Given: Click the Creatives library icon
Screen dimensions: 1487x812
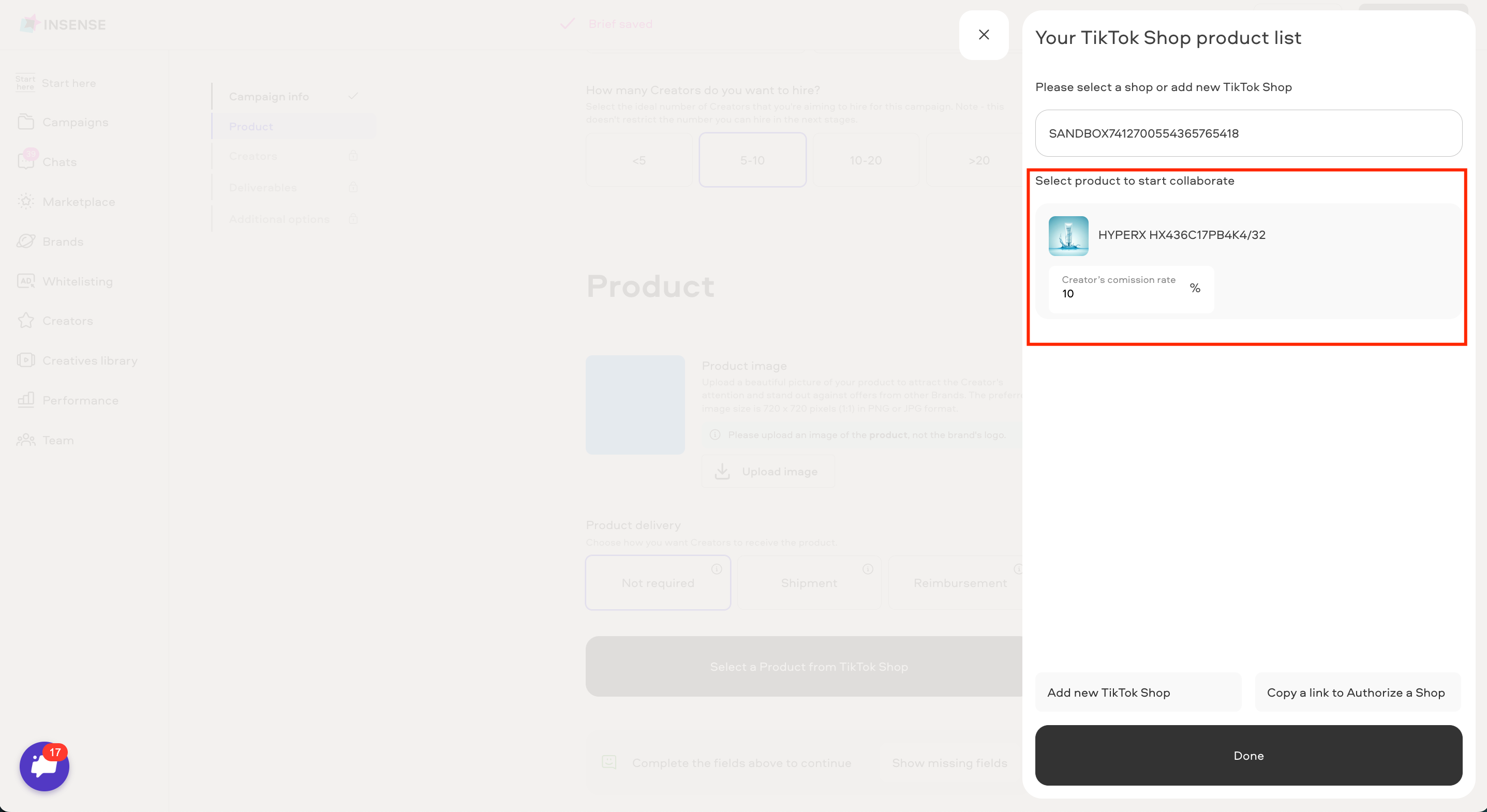Looking at the screenshot, I should point(25,360).
